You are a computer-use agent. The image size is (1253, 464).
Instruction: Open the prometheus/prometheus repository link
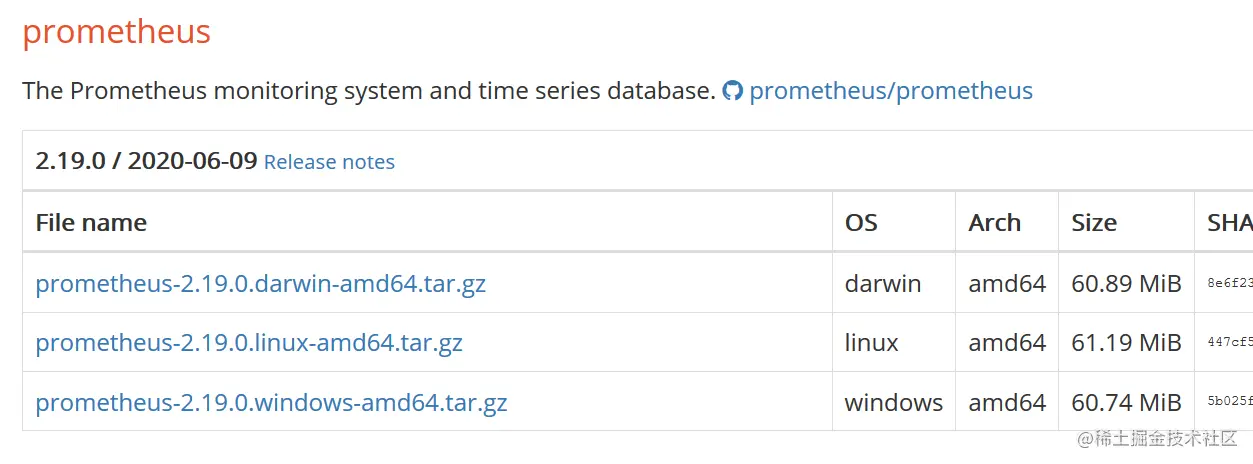tap(891, 91)
